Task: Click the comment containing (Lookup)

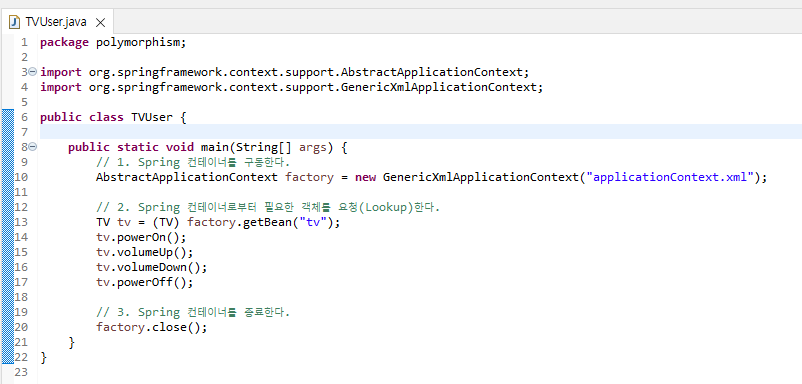Action: 268,208
